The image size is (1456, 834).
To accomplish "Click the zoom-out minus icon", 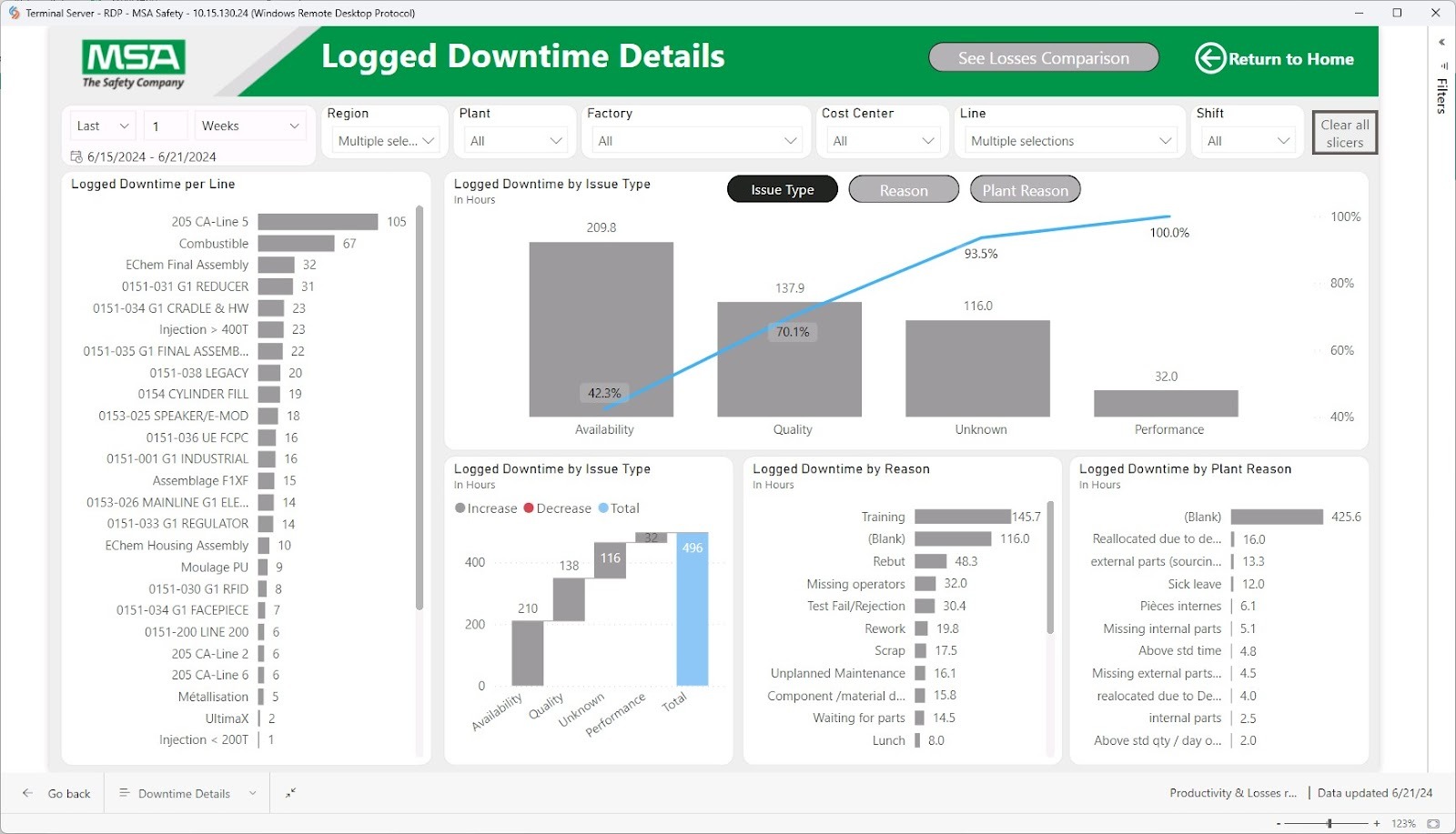I will coord(1279,823).
